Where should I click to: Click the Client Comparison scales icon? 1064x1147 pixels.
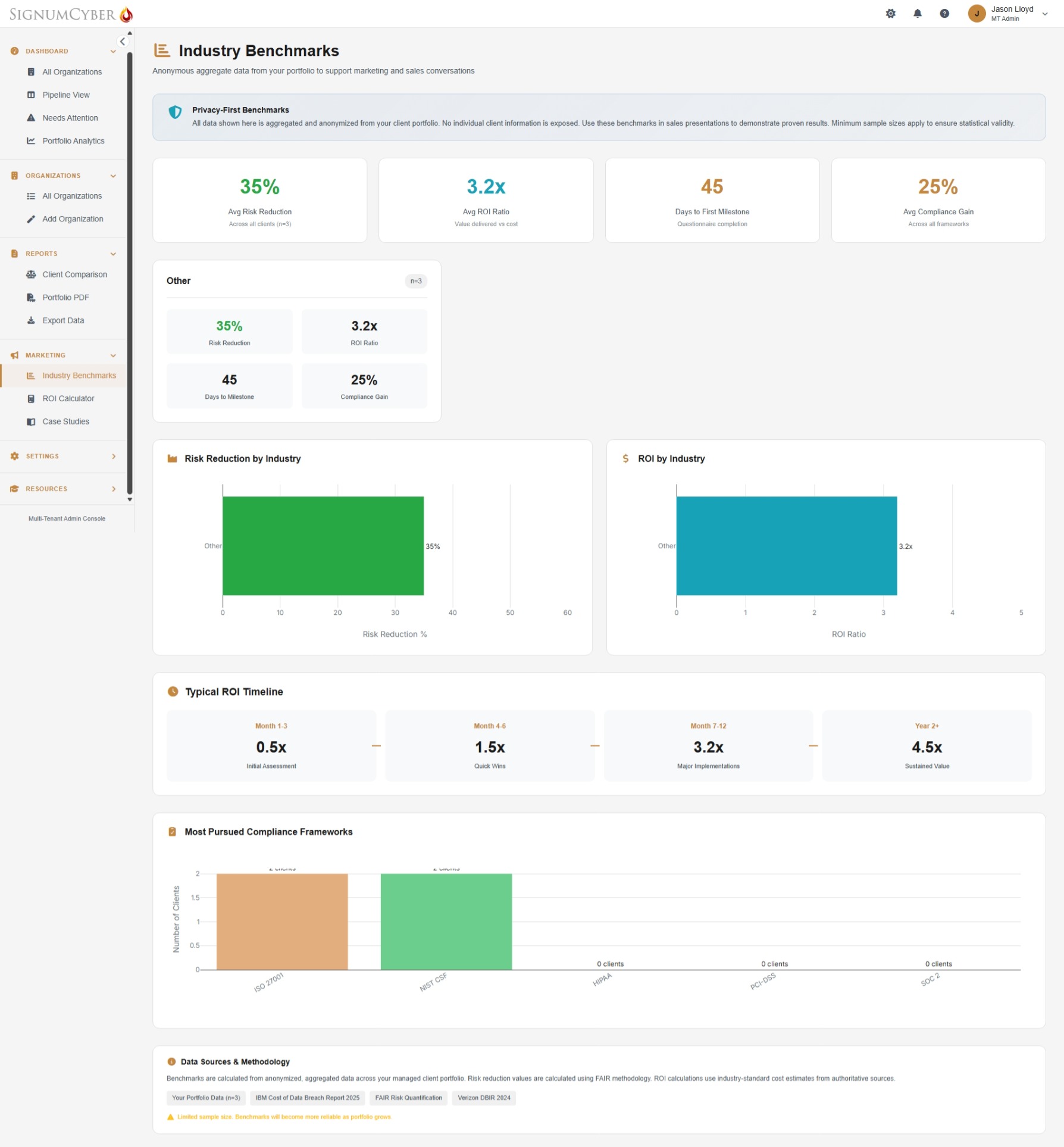31,274
